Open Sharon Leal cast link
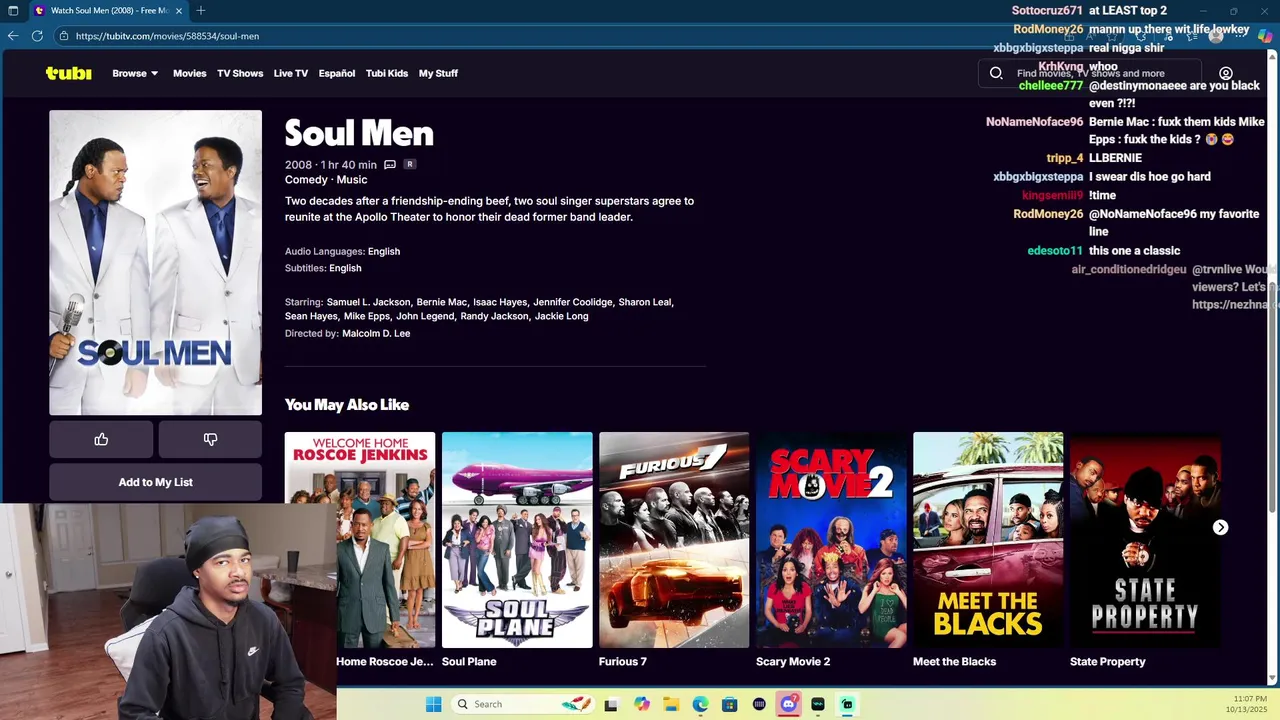1280x720 pixels. pyautogui.click(x=646, y=302)
